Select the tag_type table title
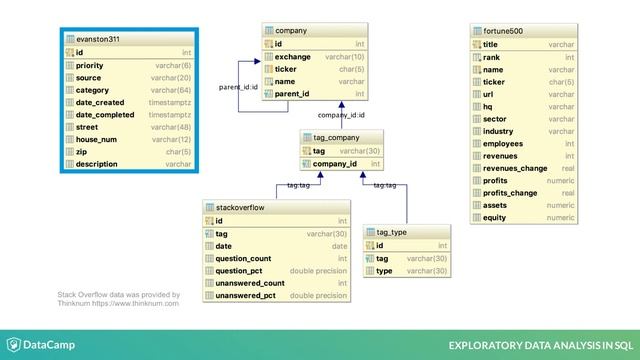The image size is (640, 360). [x=391, y=233]
